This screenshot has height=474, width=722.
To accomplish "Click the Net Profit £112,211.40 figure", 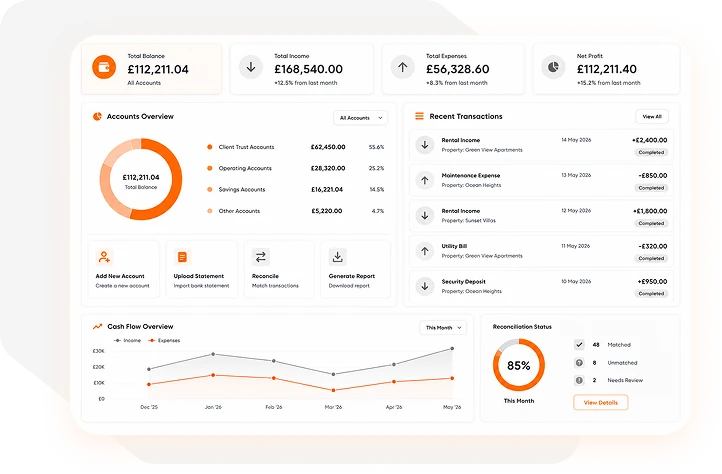I will pos(606,69).
